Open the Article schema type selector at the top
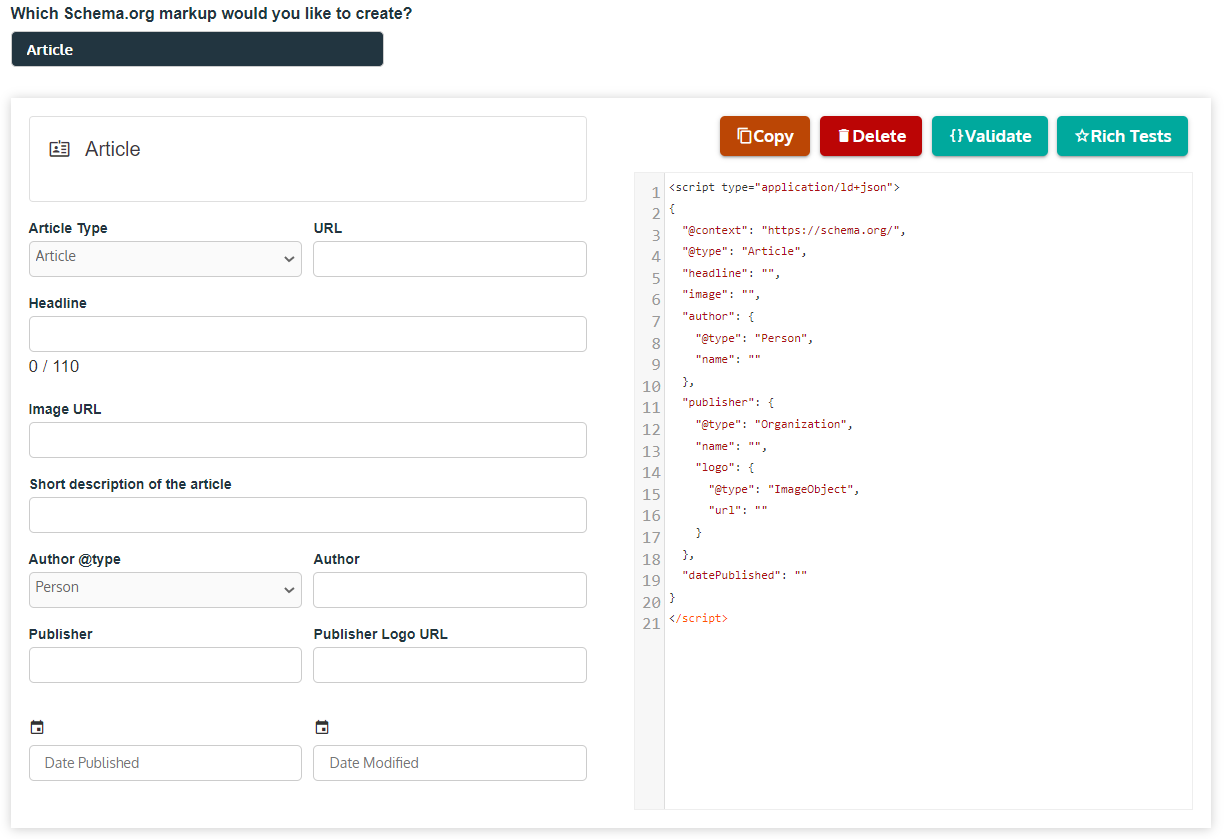 point(196,48)
